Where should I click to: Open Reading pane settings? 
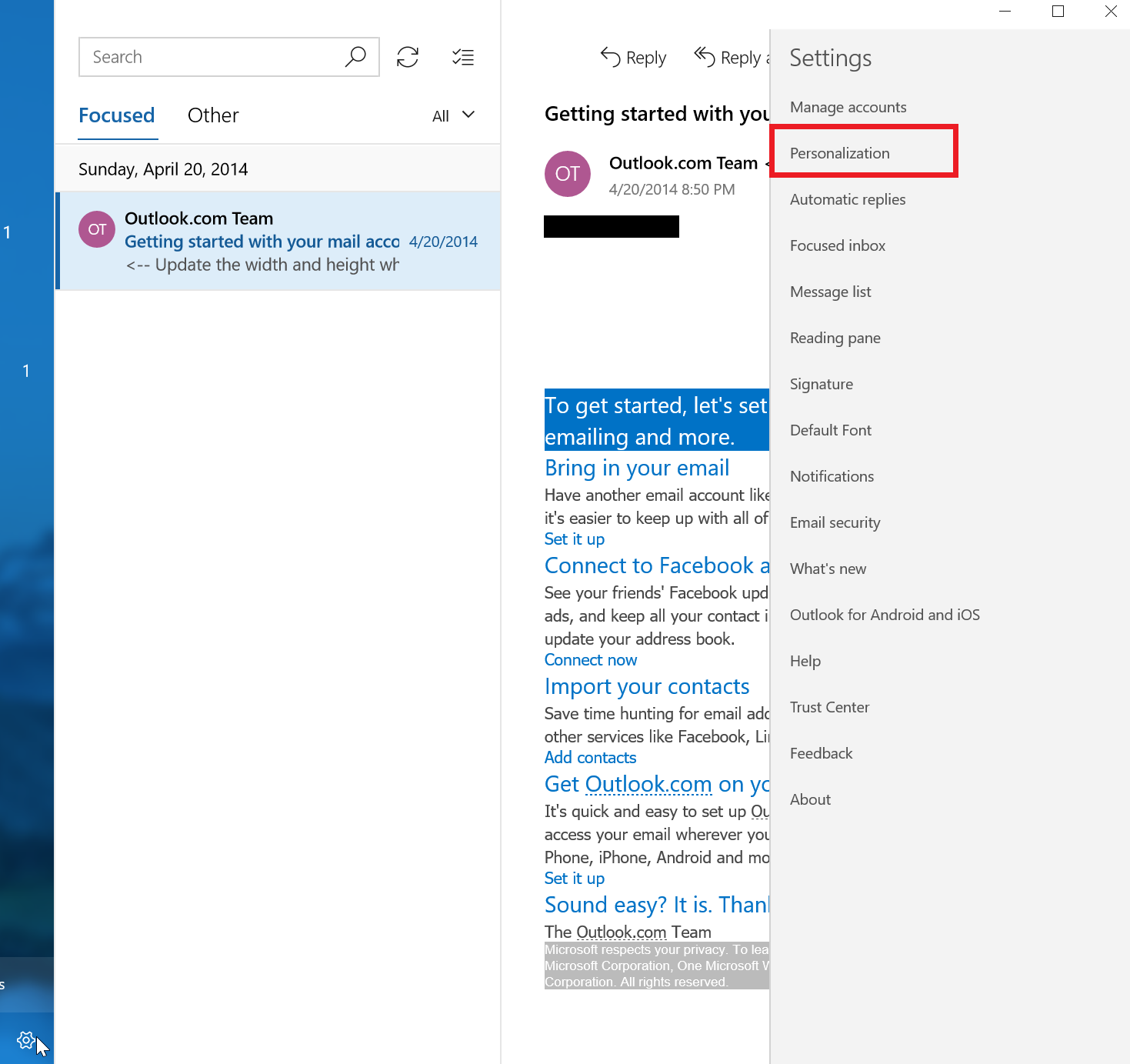pyautogui.click(x=835, y=338)
